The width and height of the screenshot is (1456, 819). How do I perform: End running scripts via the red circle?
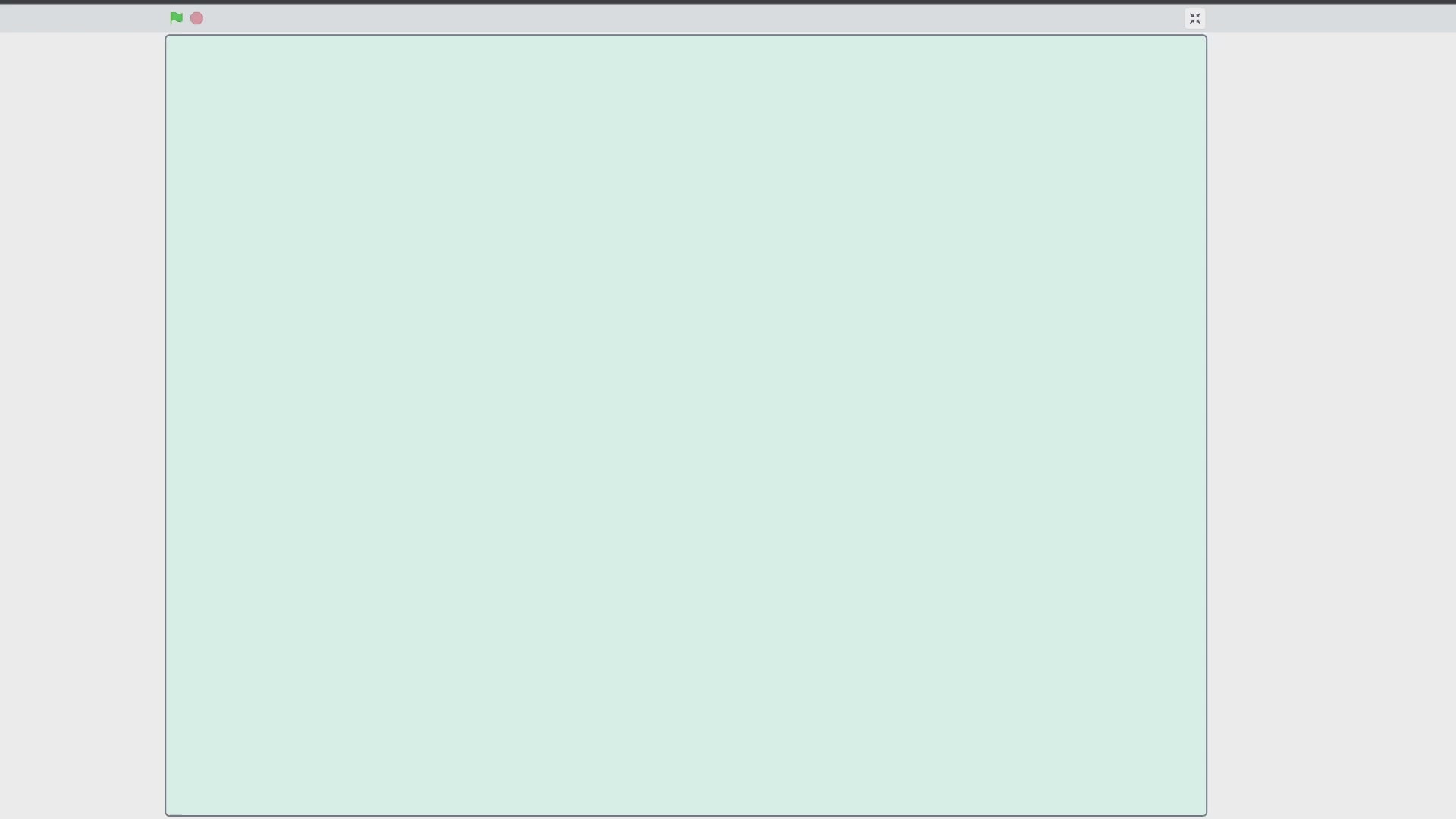pos(196,18)
